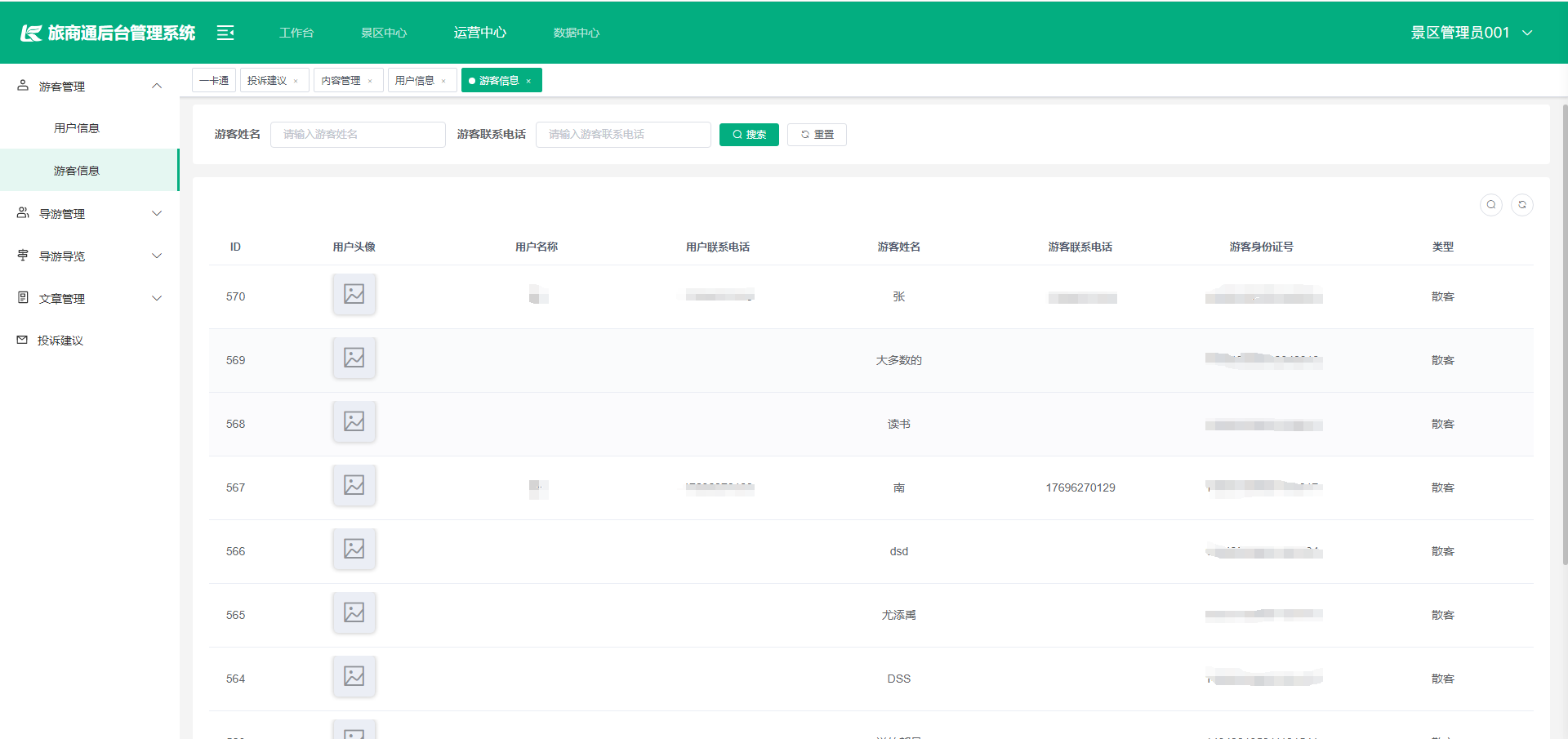Close the 投诉建议 tab
The image size is (1568, 739).
pos(296,81)
